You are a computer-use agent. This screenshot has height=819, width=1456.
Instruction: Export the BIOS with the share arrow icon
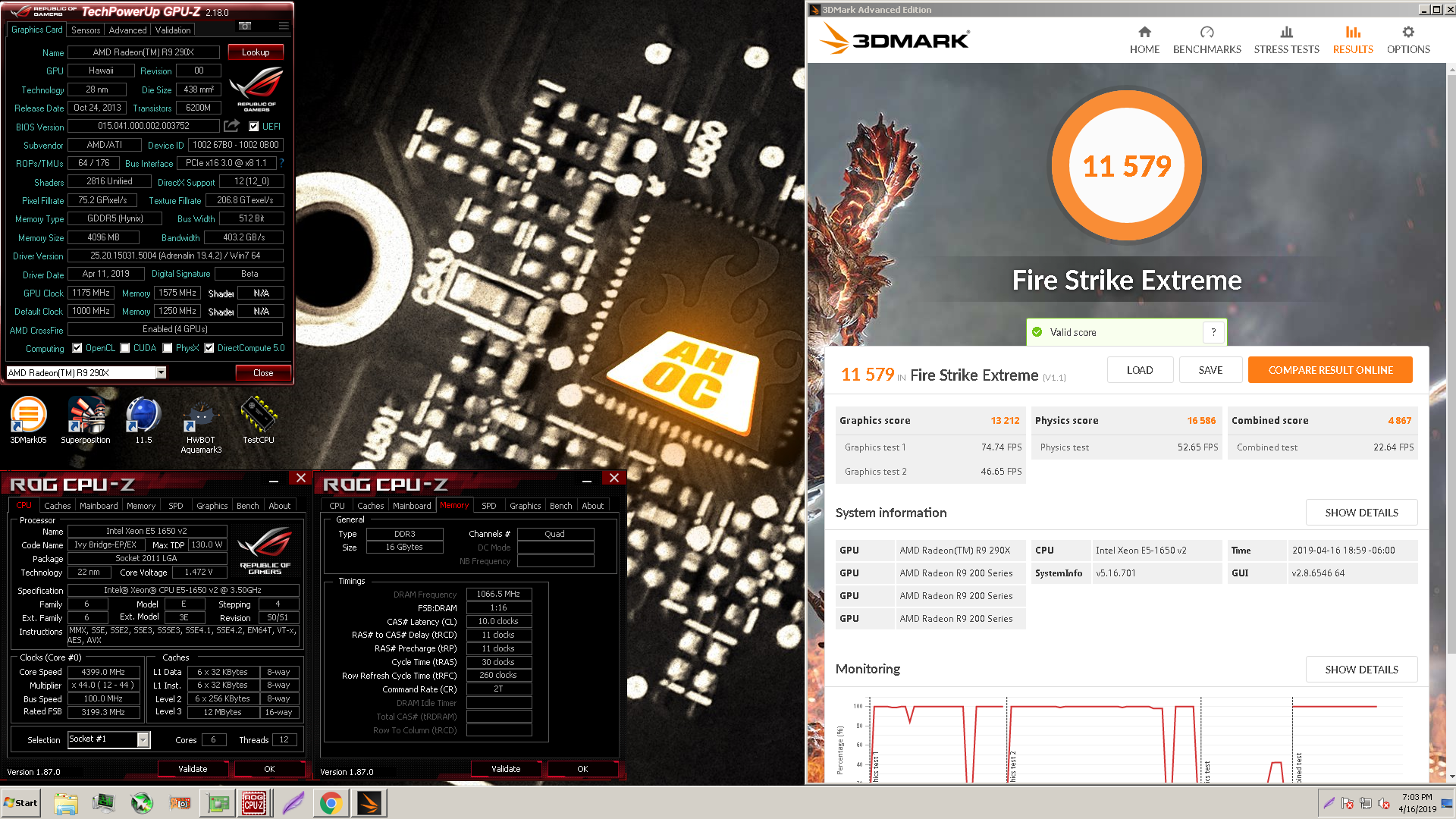(231, 126)
